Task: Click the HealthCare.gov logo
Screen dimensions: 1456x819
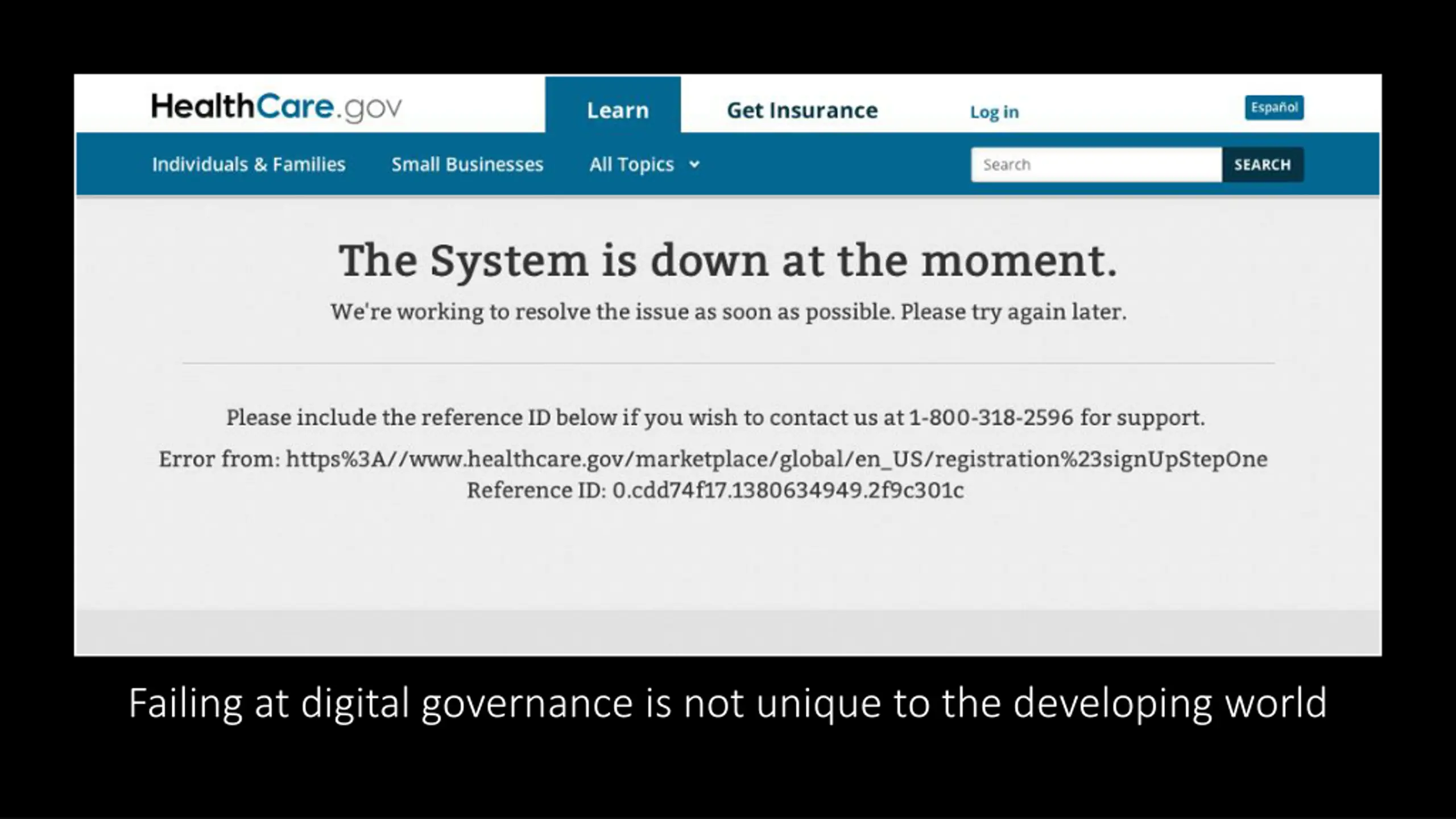Action: tap(276, 107)
